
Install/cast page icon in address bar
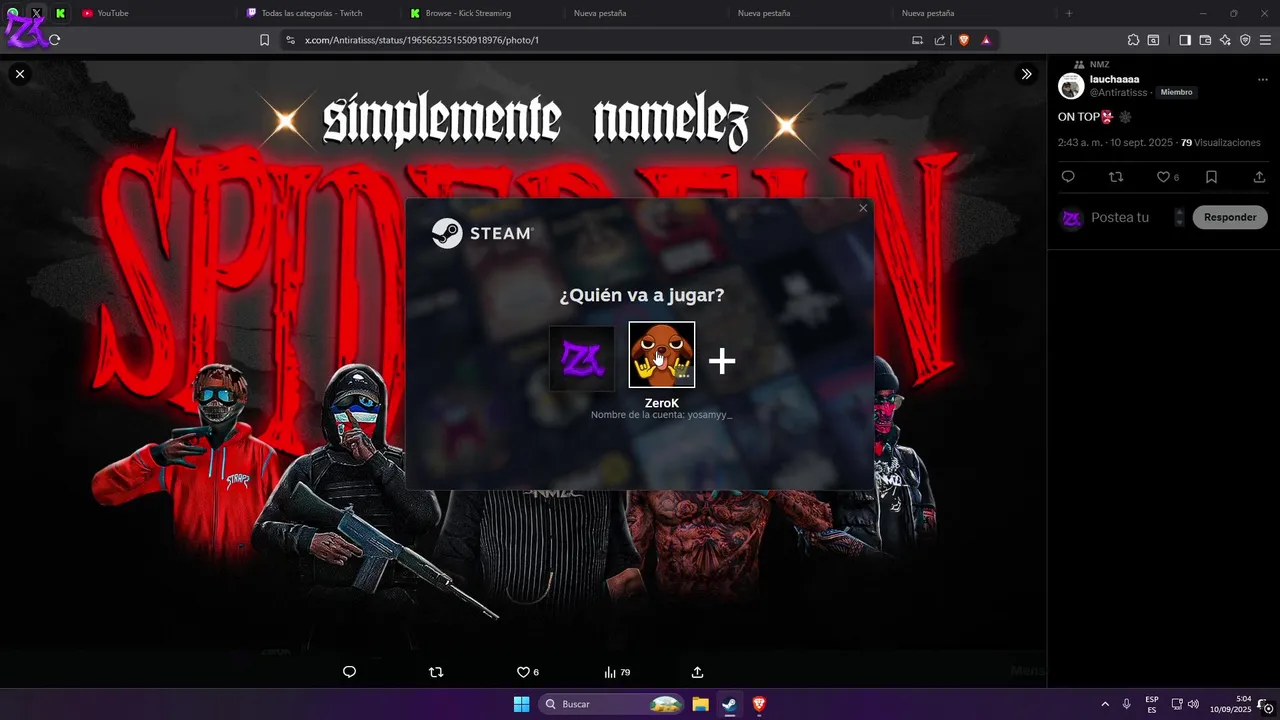point(917,40)
